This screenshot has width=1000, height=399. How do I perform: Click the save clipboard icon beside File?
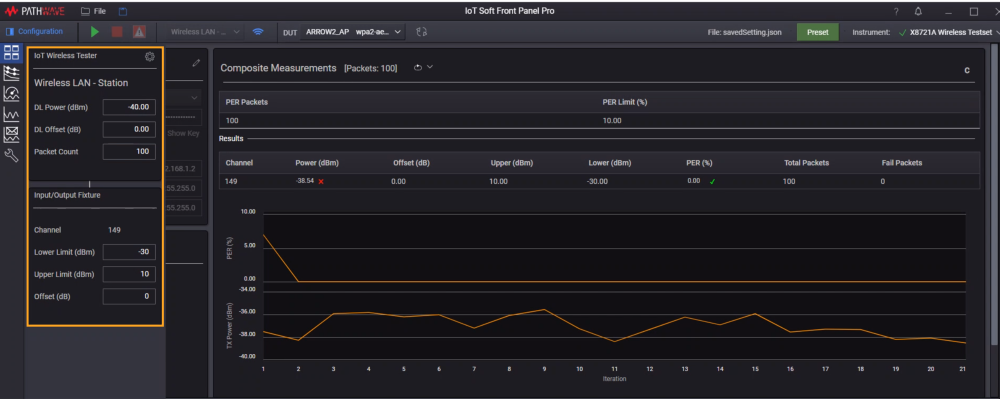coord(123,11)
